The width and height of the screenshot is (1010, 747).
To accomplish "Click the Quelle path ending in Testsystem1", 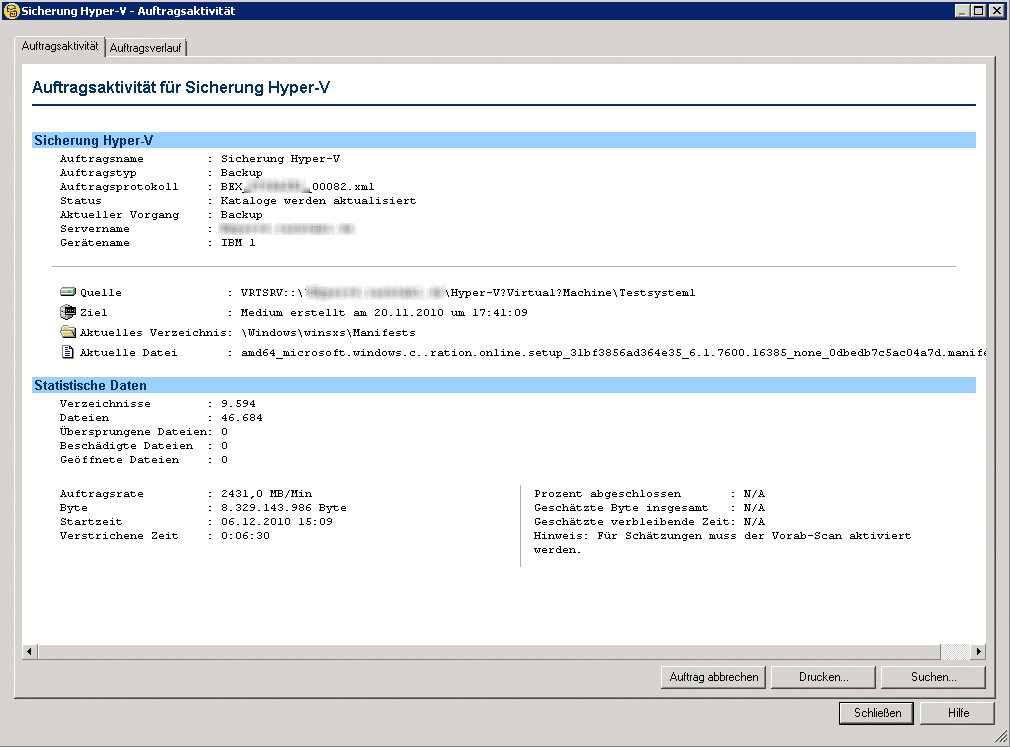I will tap(468, 292).
